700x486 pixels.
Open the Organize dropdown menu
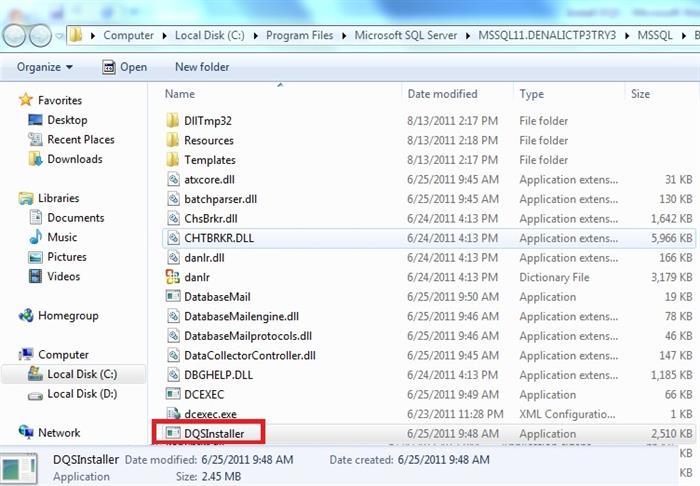pos(45,67)
